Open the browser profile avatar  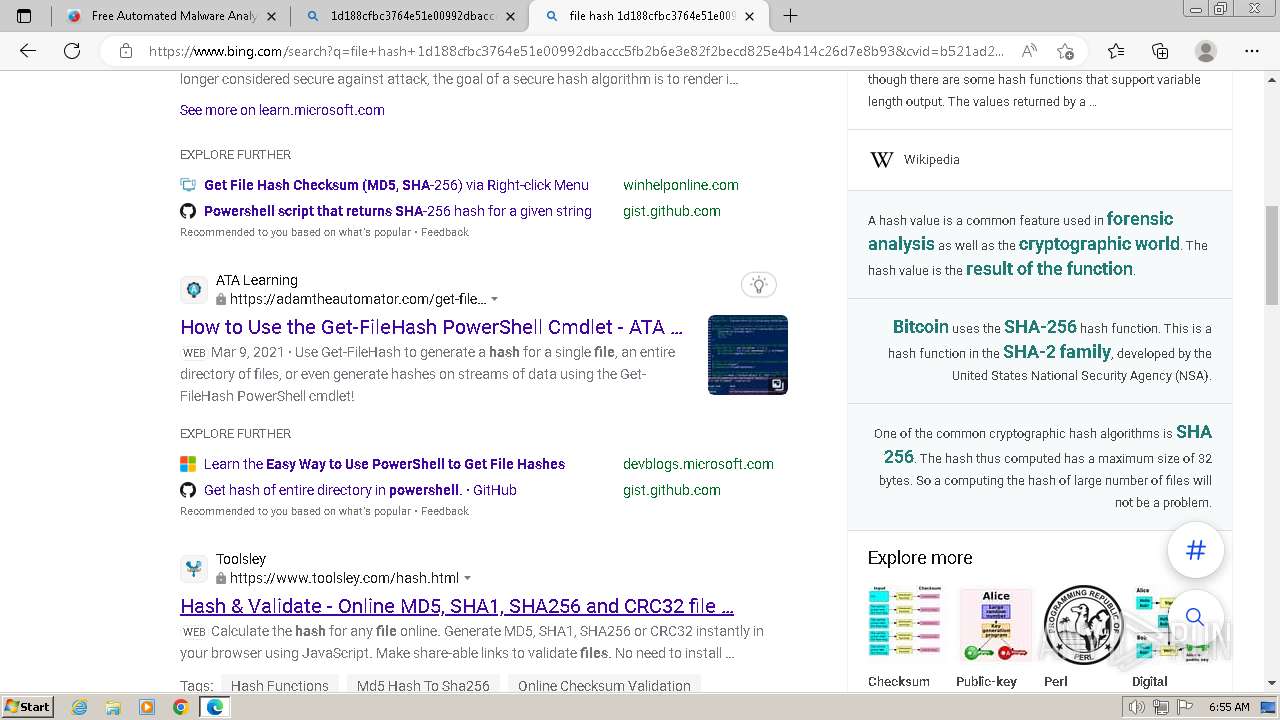[1206, 51]
